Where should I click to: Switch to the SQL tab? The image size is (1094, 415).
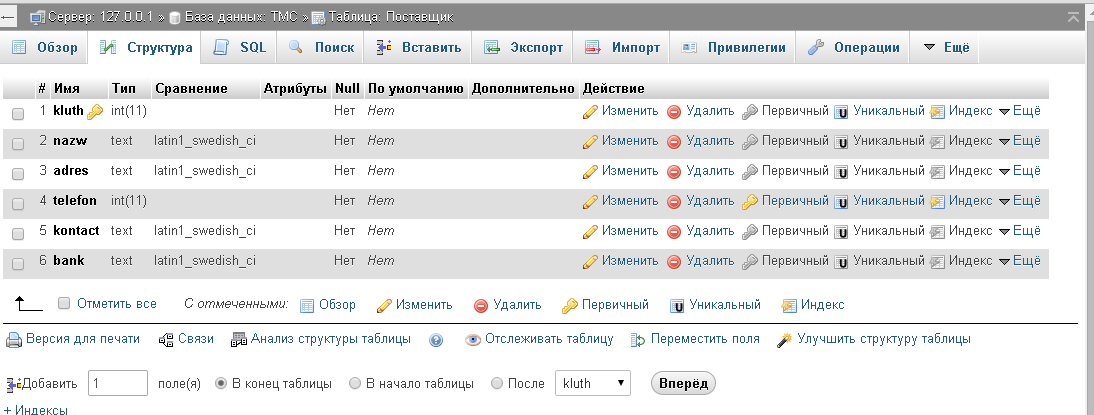(239, 47)
